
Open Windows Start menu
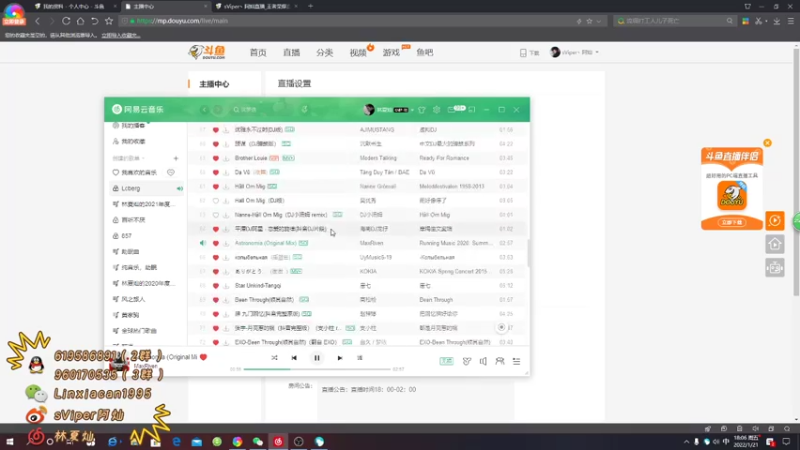tap(10, 442)
